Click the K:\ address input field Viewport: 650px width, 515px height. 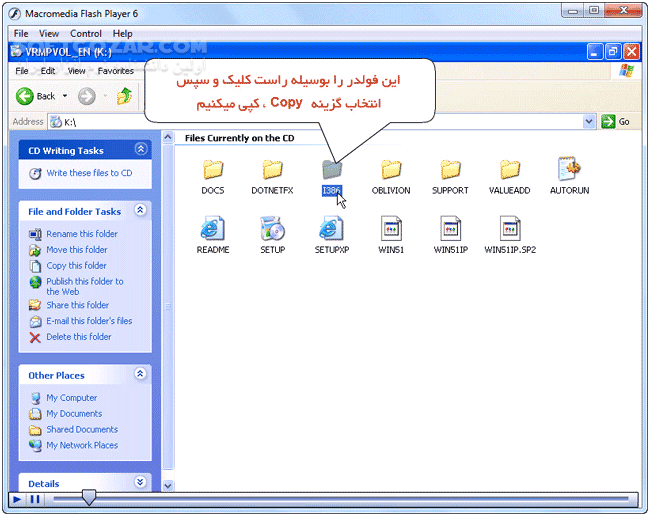click(x=321, y=121)
